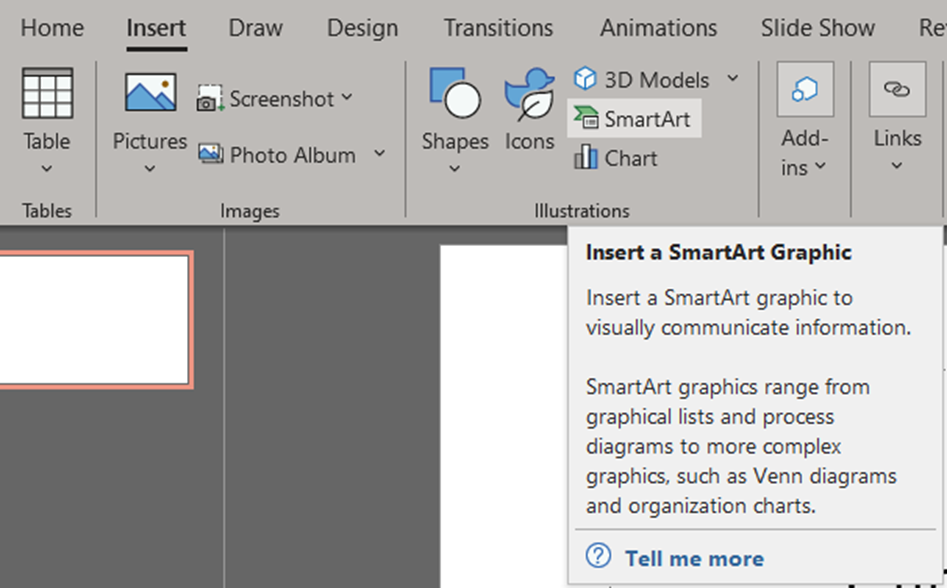The height and width of the screenshot is (588, 947).
Task: Select the Insert tab
Action: pos(156,28)
